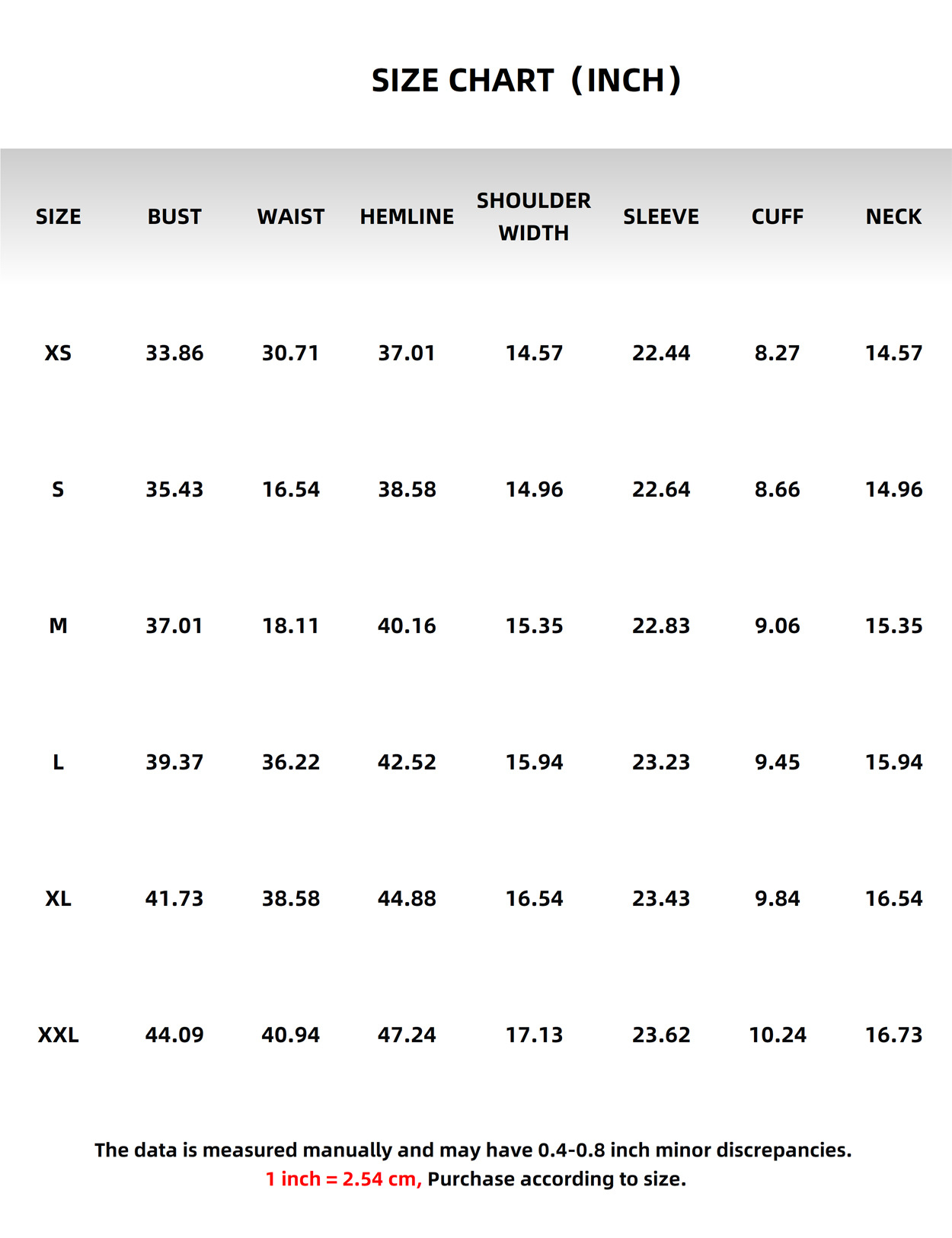Select the NECK column header
The width and height of the screenshot is (952, 1238).
pos(893,217)
